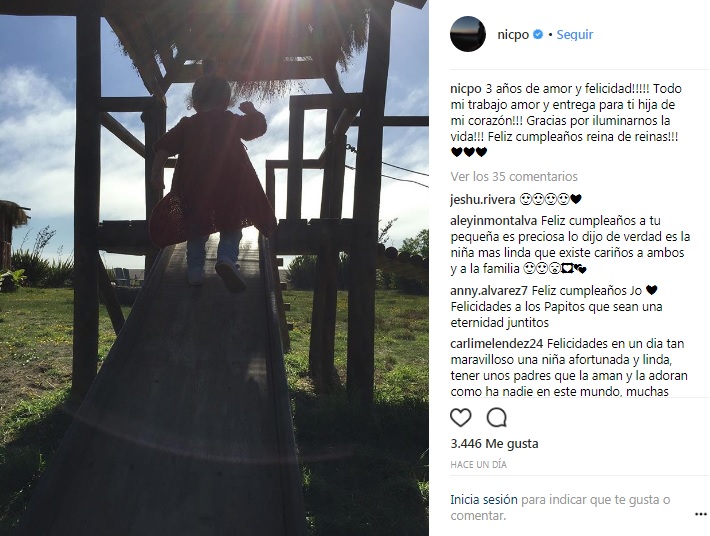The image size is (710, 536).
Task: Click the blue verified badge
Action: 538,34
